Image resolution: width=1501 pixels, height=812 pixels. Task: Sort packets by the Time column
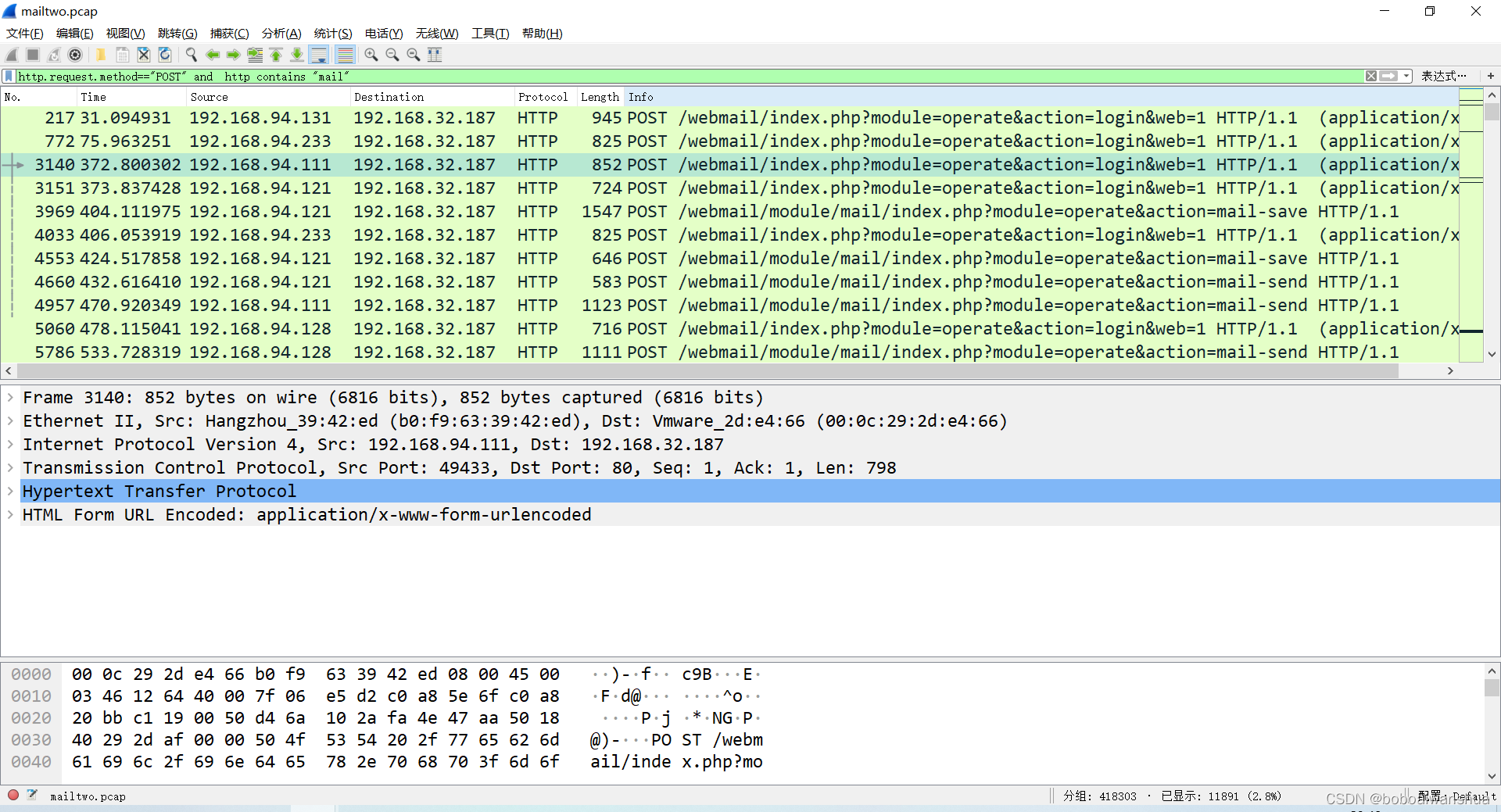point(131,97)
